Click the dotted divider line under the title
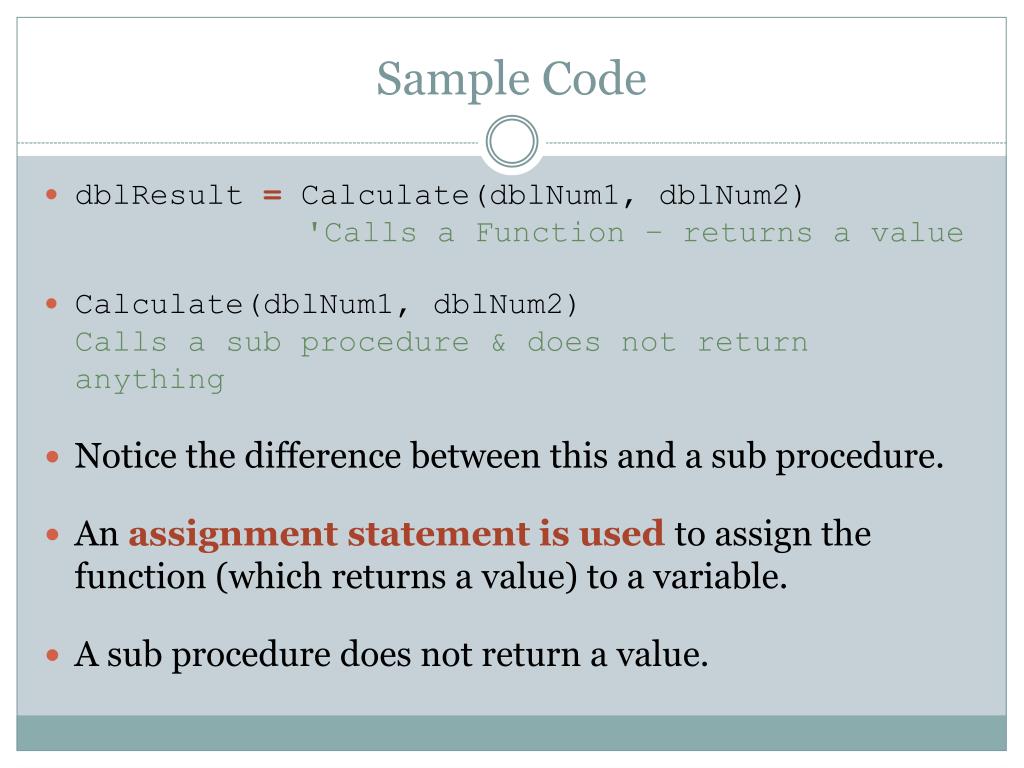 coord(250,142)
